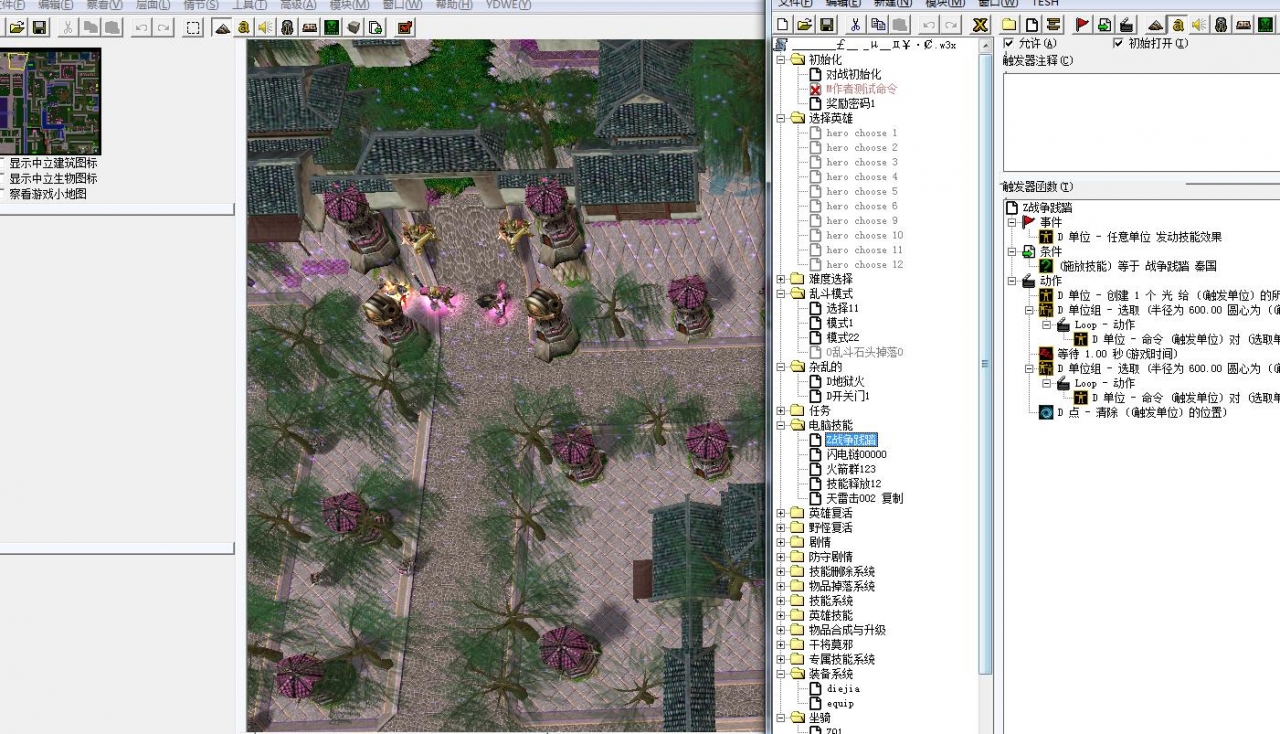Open Variables editor yellow X icon
Image resolution: width=1280 pixels, height=734 pixels.
pos(981,25)
